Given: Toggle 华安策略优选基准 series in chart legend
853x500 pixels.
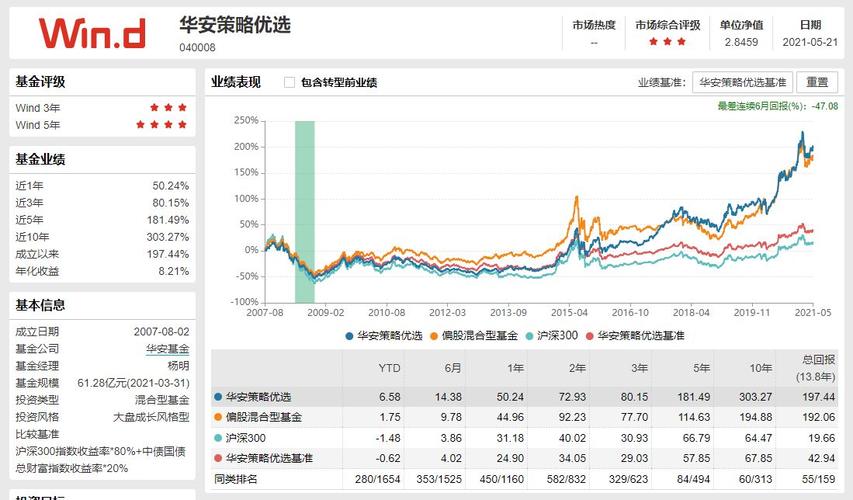Looking at the screenshot, I should 634,336.
